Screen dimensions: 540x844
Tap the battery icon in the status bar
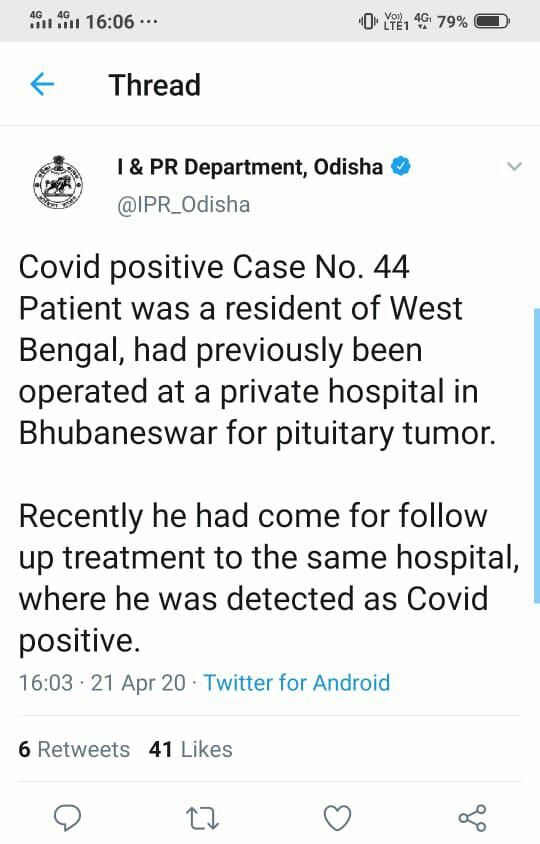[491, 22]
